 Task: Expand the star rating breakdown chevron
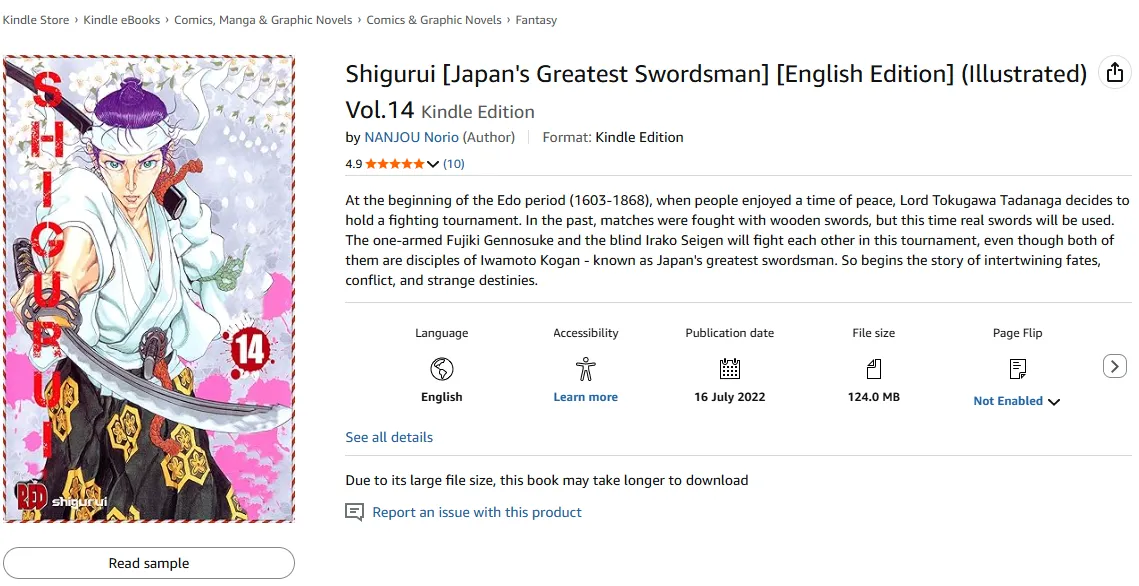tap(432, 164)
